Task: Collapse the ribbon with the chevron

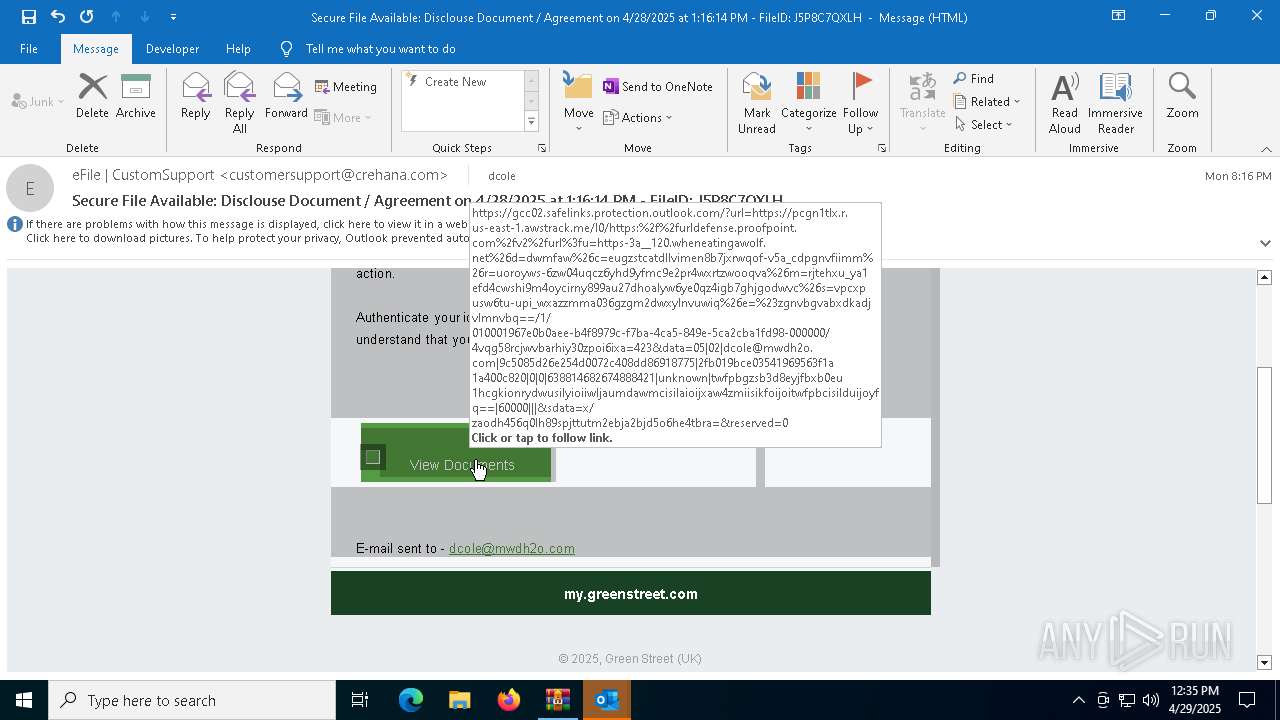Action: point(1265,149)
